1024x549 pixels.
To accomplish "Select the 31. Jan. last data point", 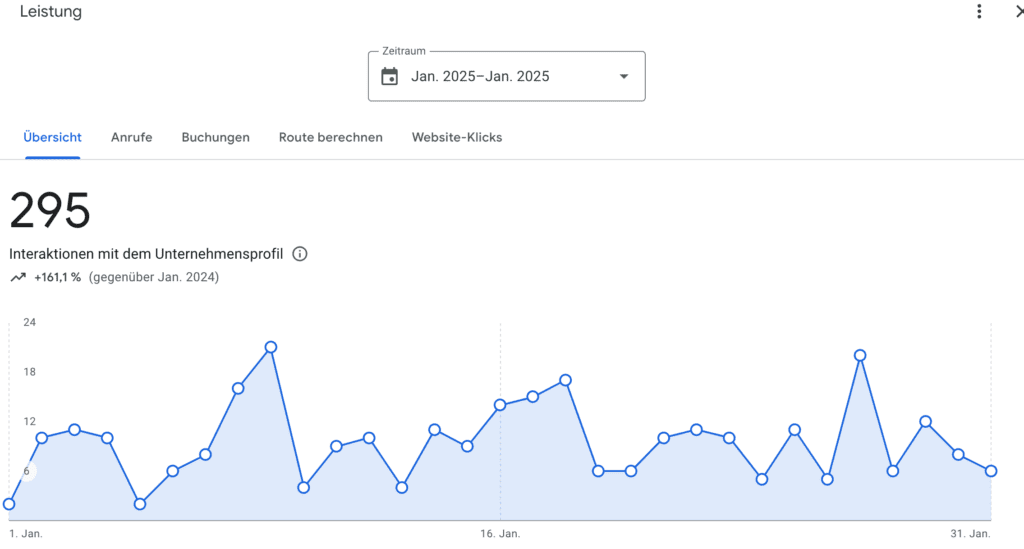I will (991, 471).
